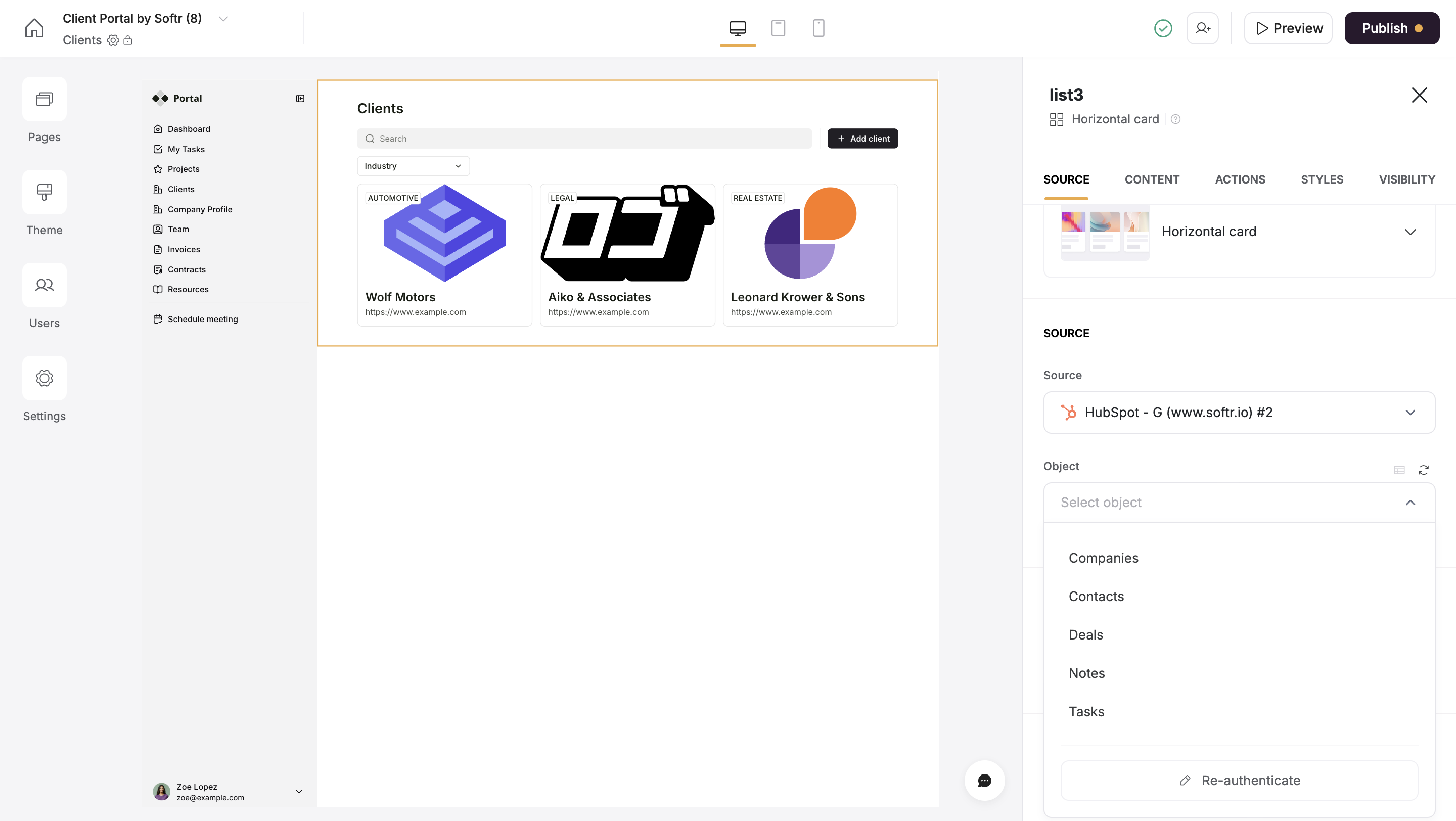The width and height of the screenshot is (1456, 821).
Task: Click the invite user icon in top bar
Action: click(x=1203, y=28)
